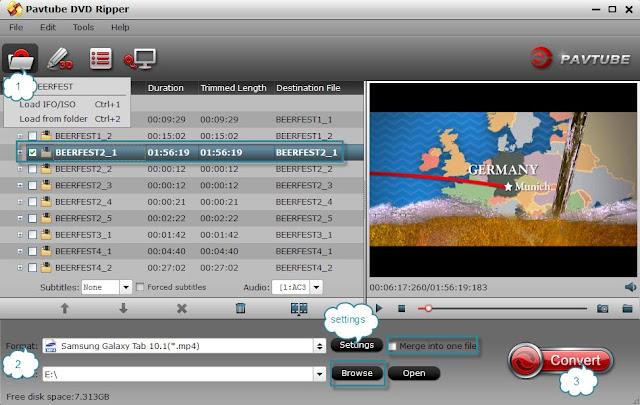
Task: Check the BEERFEST4_2 checkbox
Action: point(33,268)
